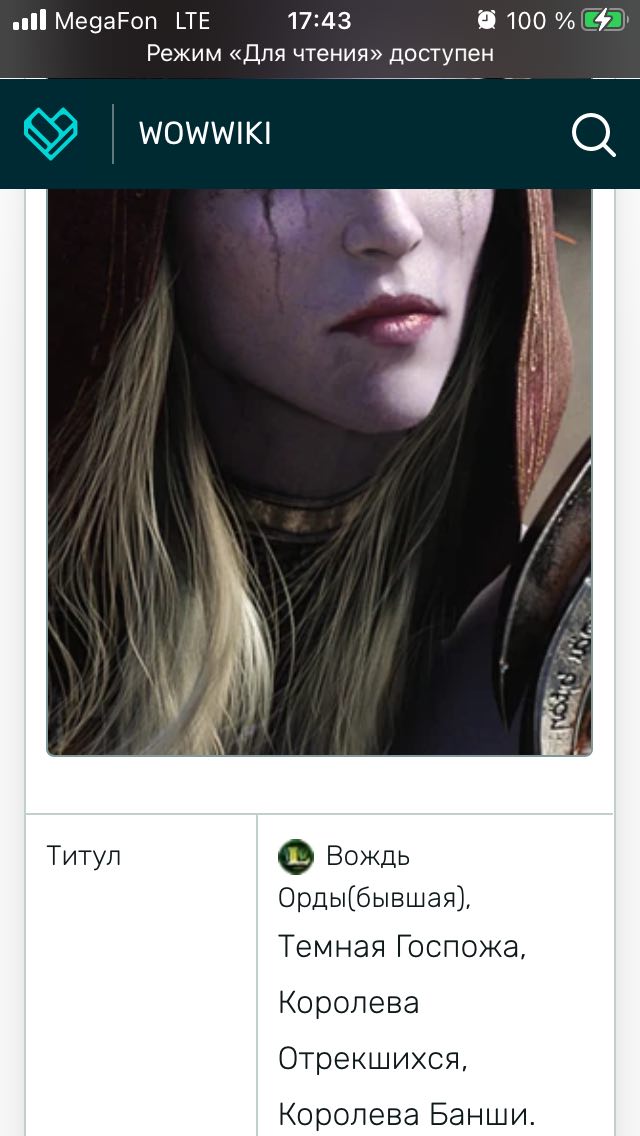Select the Темная Госпожа title

click(x=402, y=947)
